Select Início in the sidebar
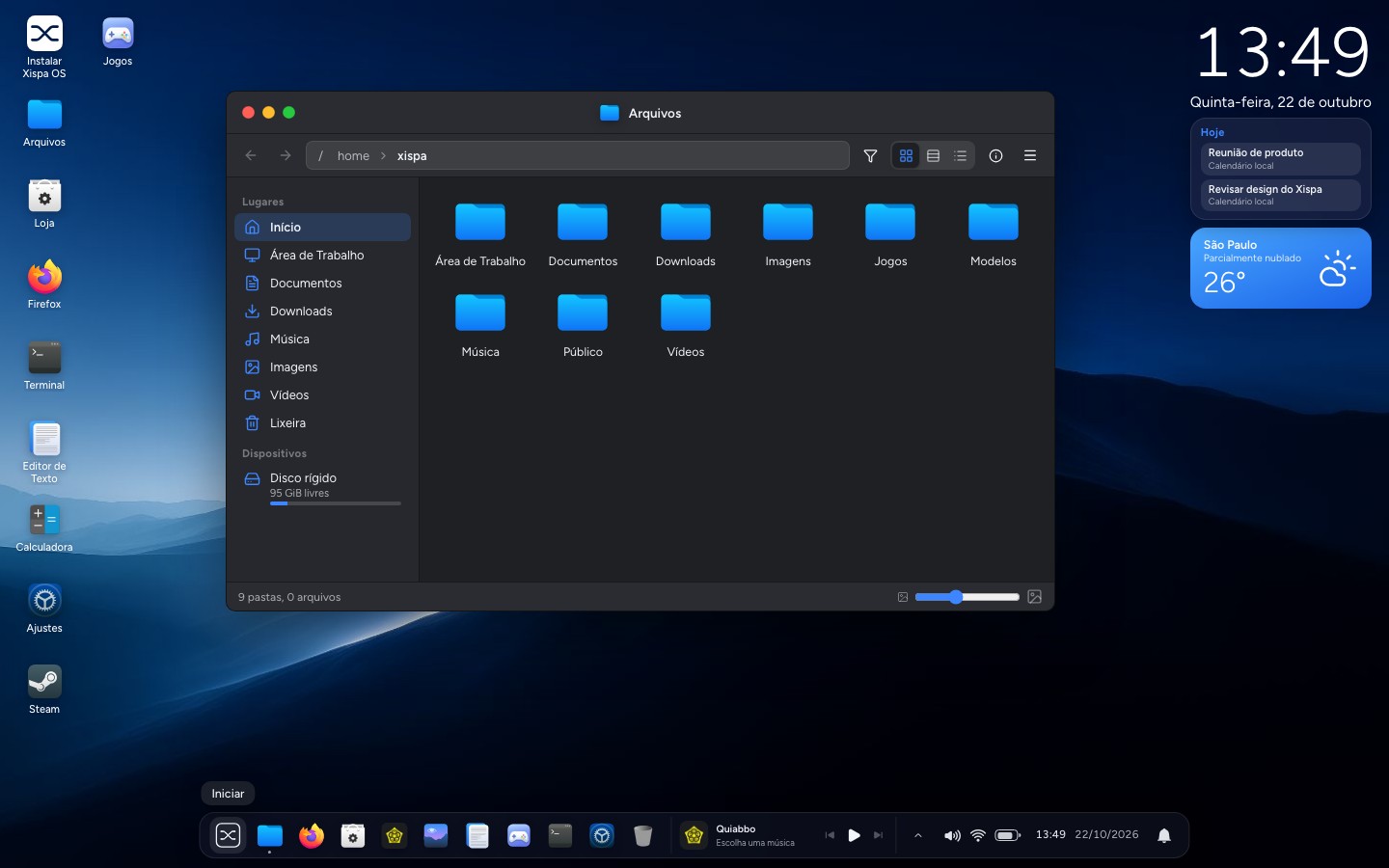 click(x=322, y=227)
